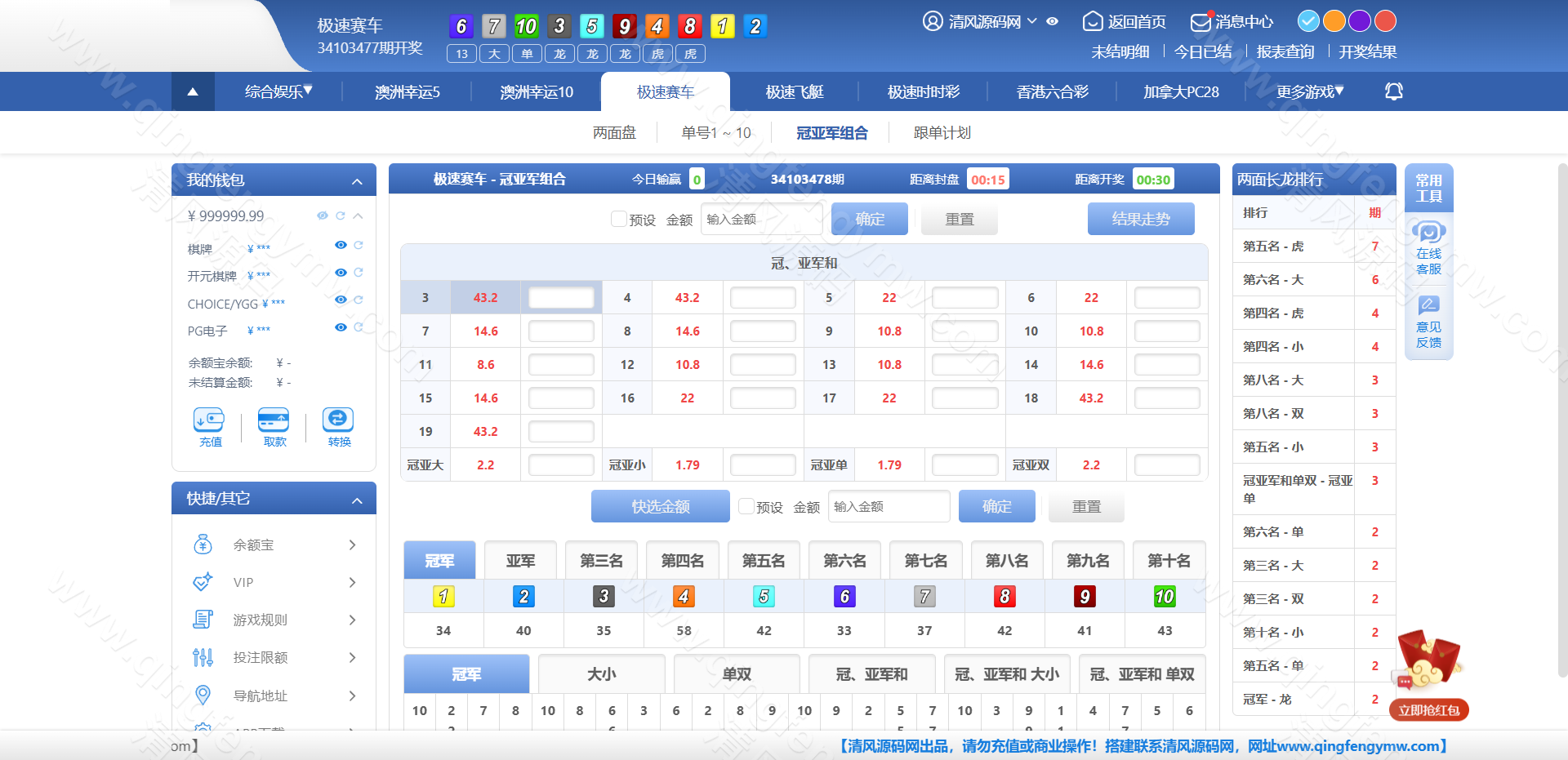Click red number 8 ball under 第八名
This screenshot has width=1568, height=760.
1004,597
